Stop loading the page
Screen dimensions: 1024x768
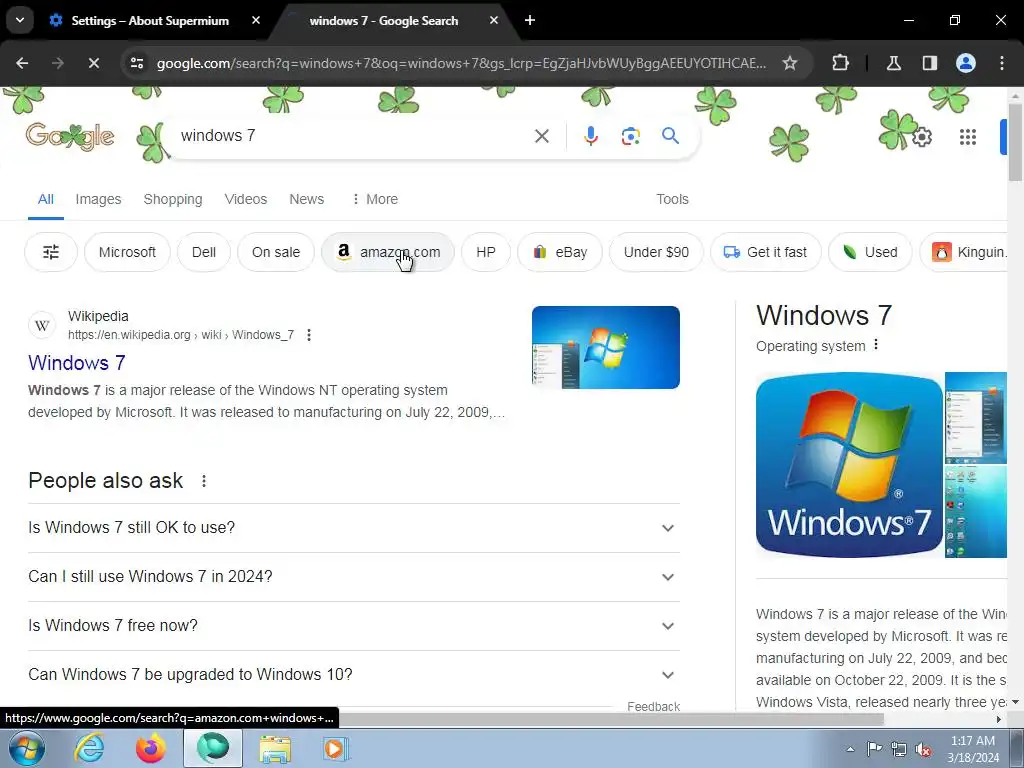pos(93,63)
